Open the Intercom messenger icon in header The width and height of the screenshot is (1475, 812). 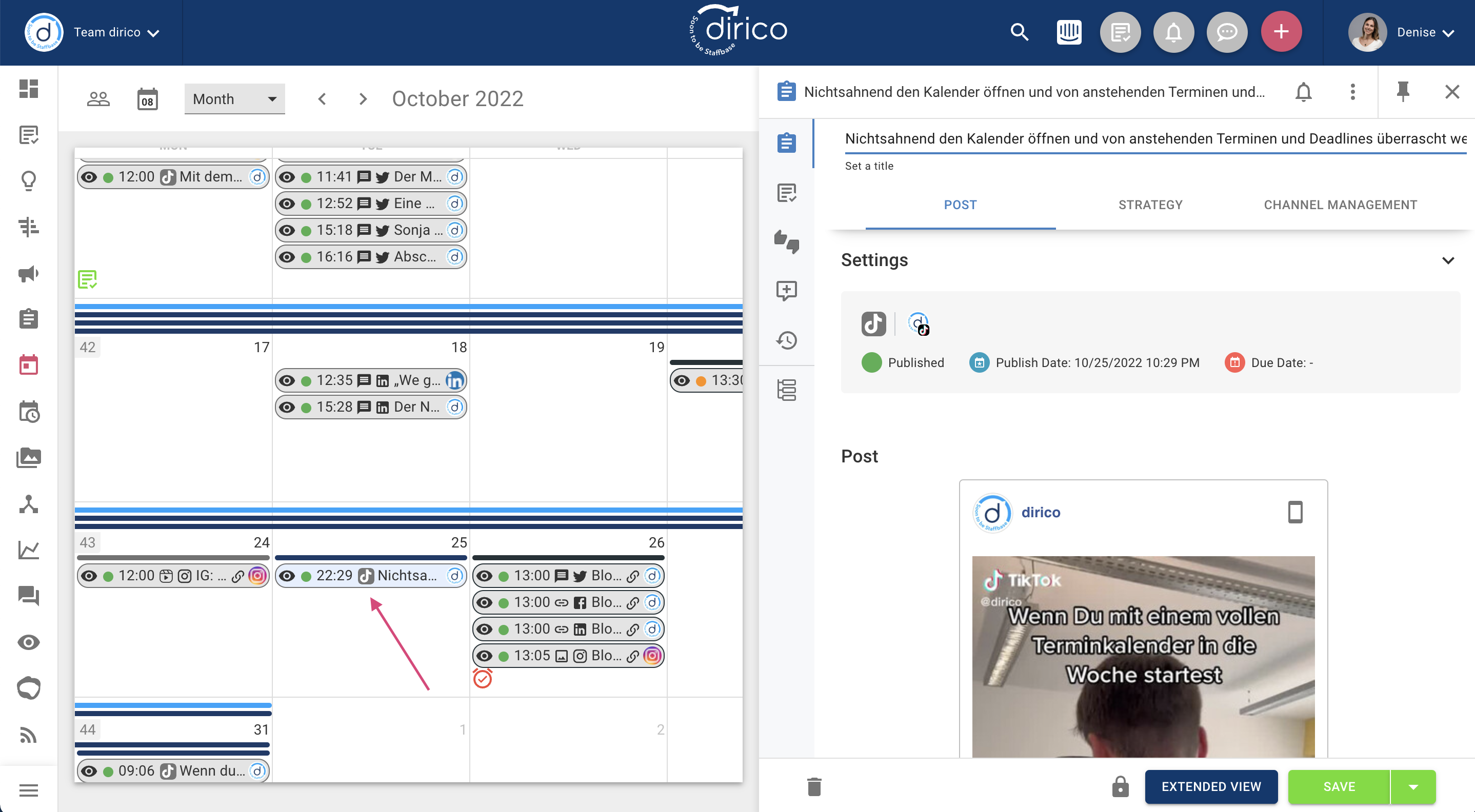(1068, 32)
